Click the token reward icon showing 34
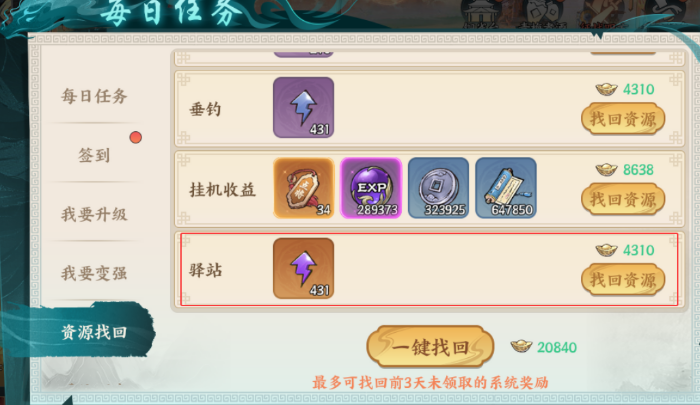The image size is (700, 405). pyautogui.click(x=304, y=188)
